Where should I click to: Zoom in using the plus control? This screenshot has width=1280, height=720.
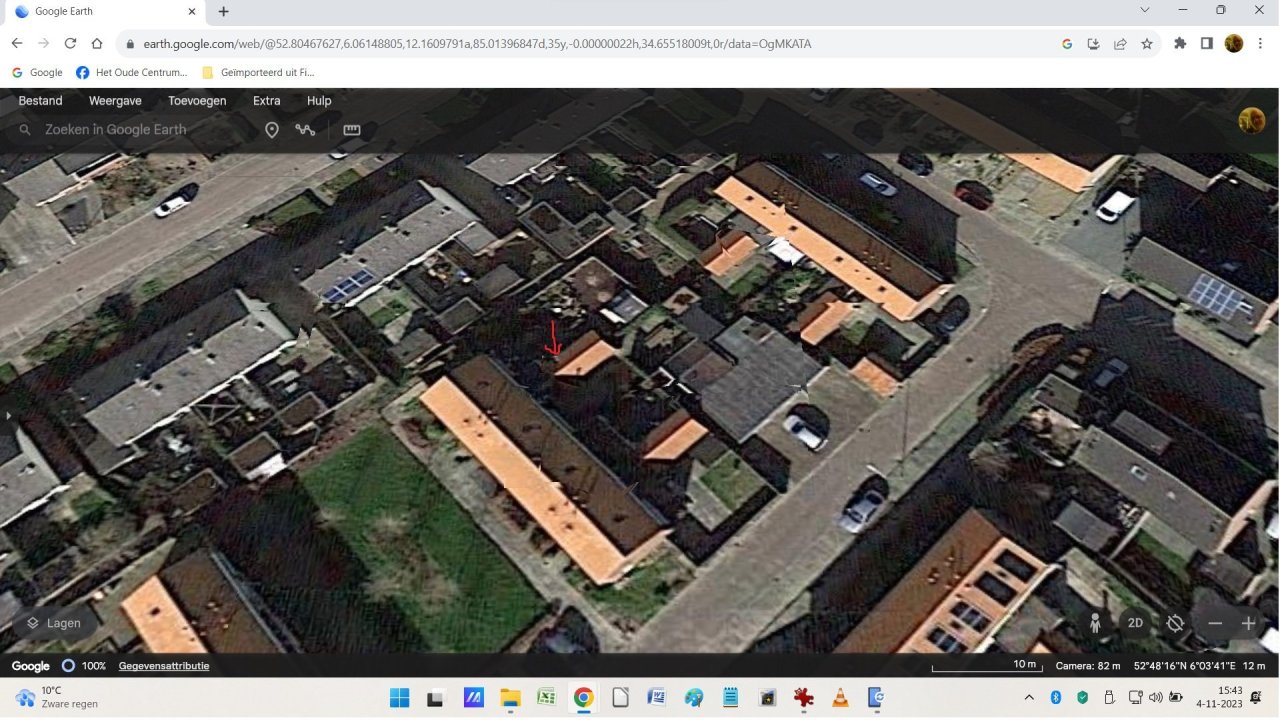(1248, 623)
